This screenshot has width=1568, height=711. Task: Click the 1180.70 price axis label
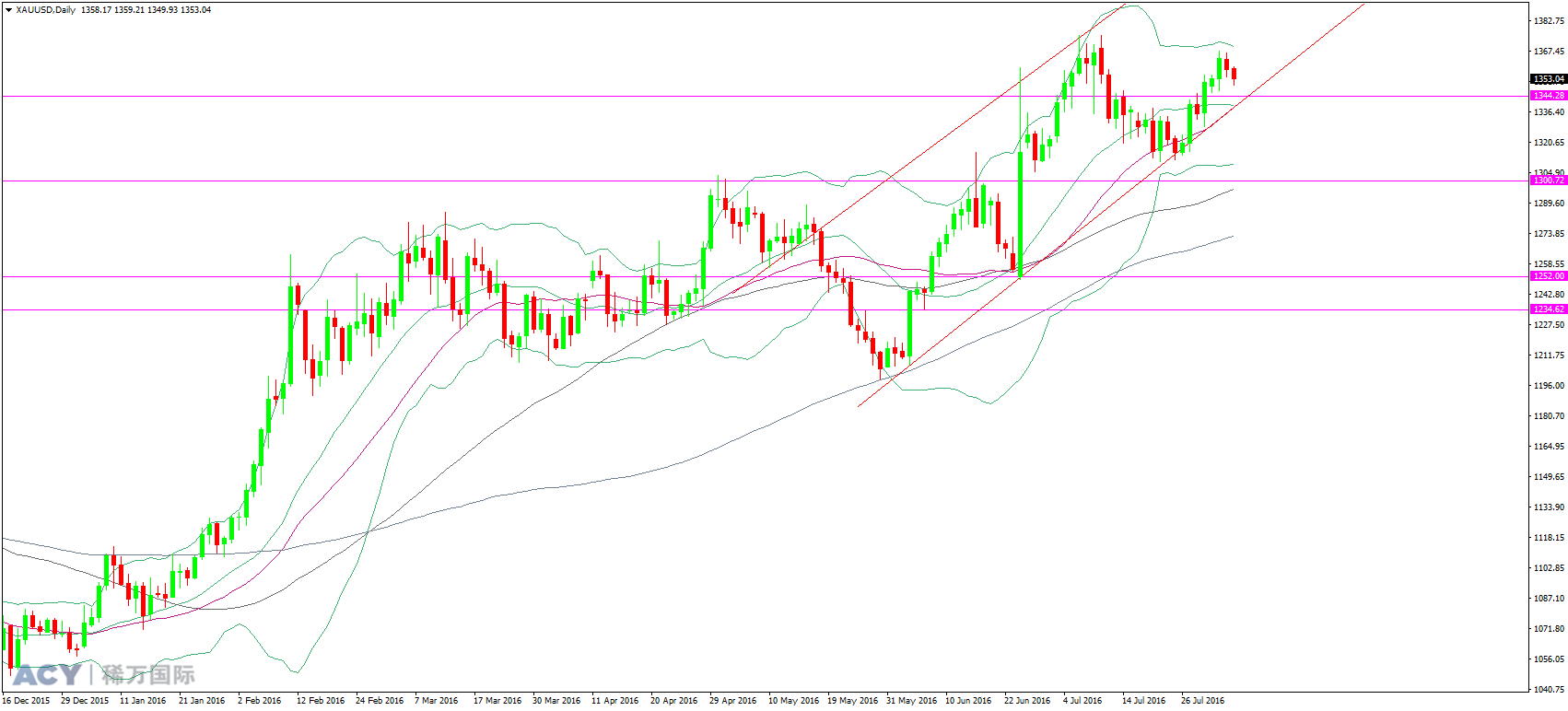tap(1549, 415)
